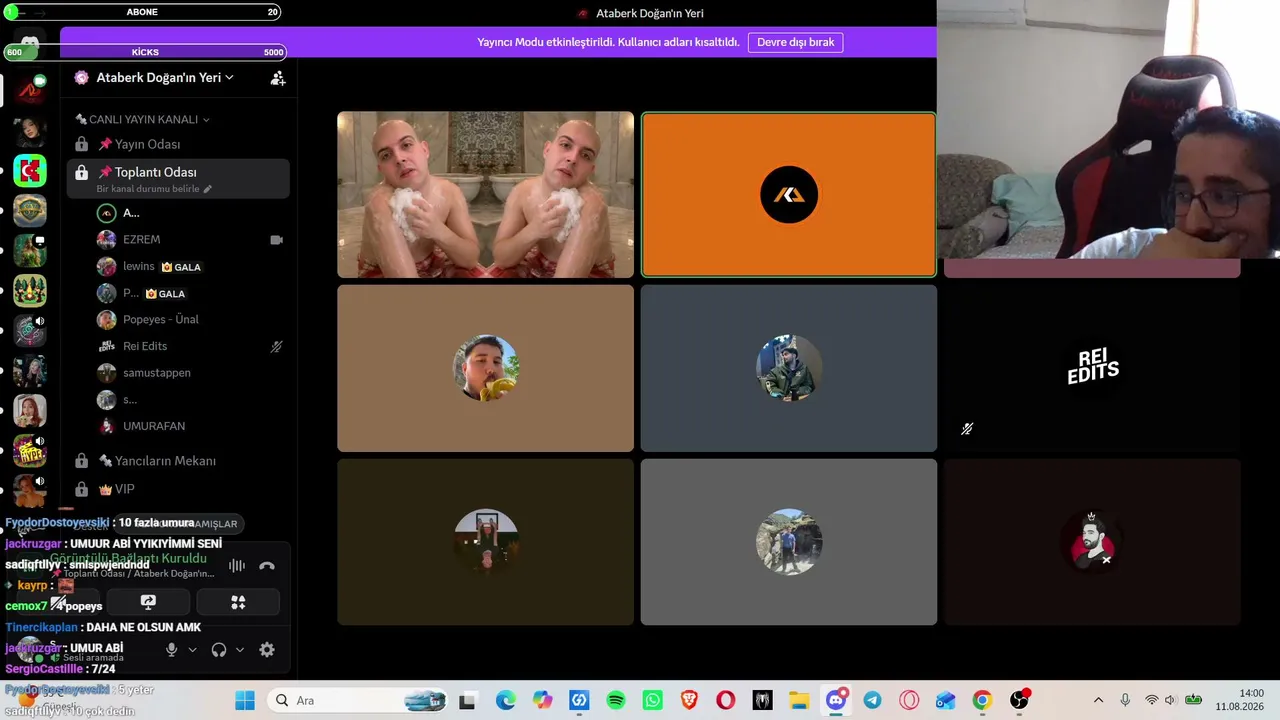Click the taskbar search box 'Ara'
Viewport: 1280px width, 720px height.
click(359, 701)
